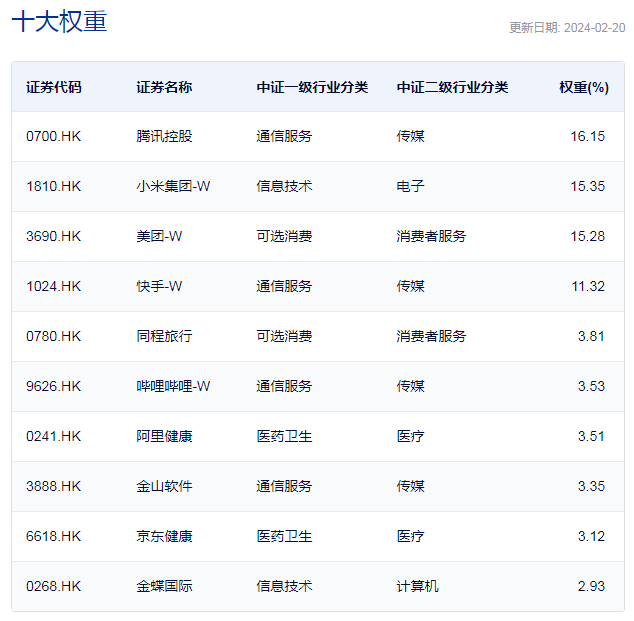Click weight value 11.32
The image size is (634, 621).
[588, 286]
